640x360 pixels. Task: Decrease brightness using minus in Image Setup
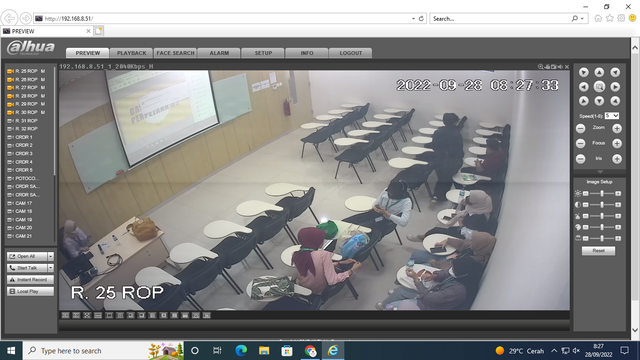click(x=585, y=193)
